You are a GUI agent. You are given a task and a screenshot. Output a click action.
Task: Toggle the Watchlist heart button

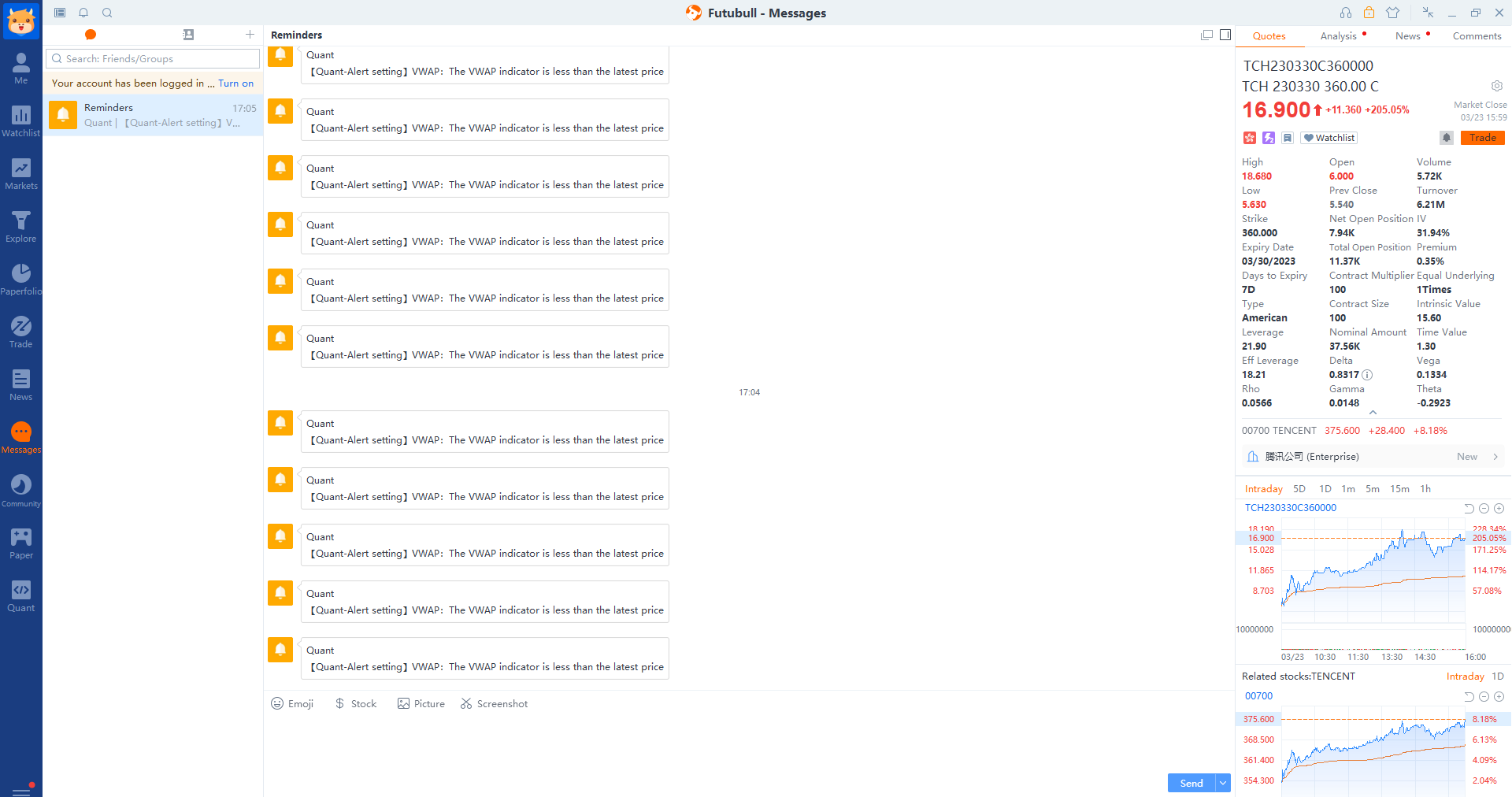1329,138
